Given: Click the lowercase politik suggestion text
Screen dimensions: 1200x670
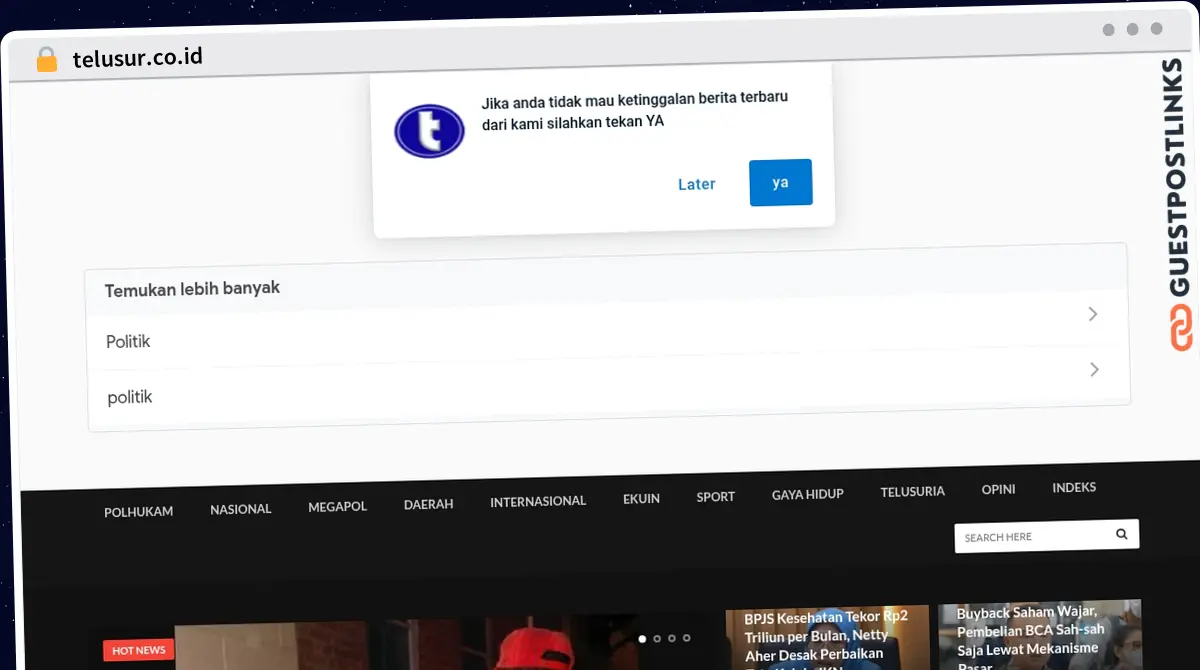Looking at the screenshot, I should point(130,397).
